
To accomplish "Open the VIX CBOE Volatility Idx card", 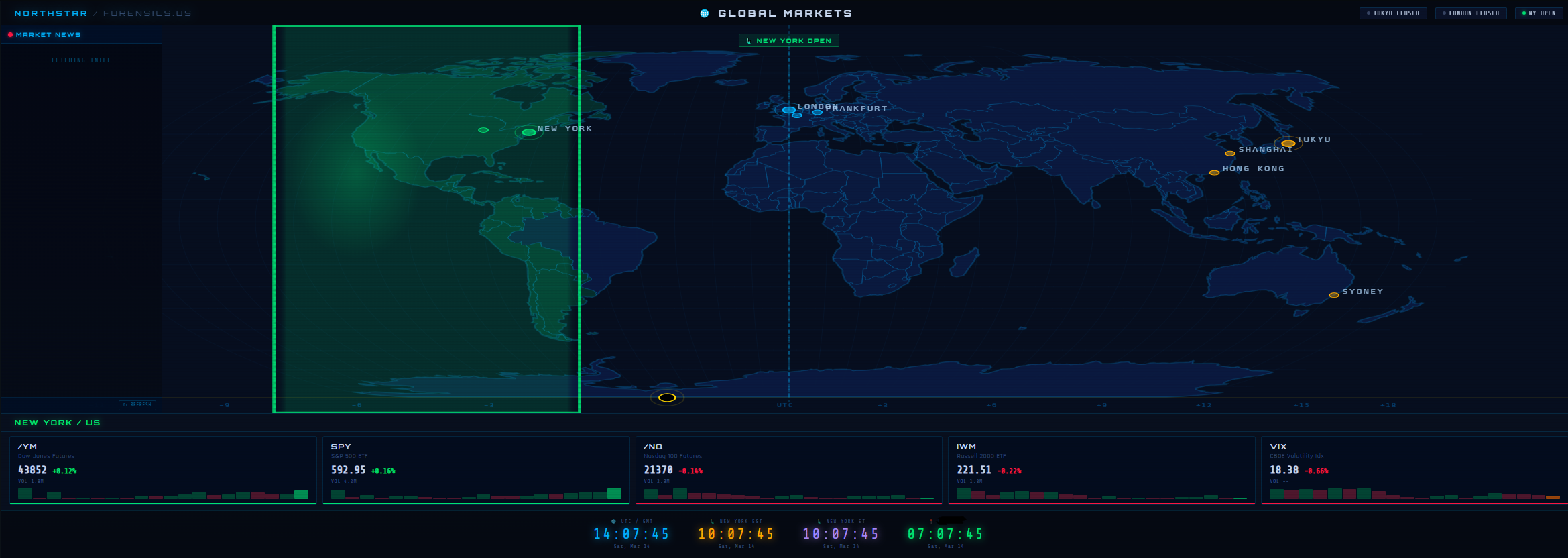I will pos(1414,469).
